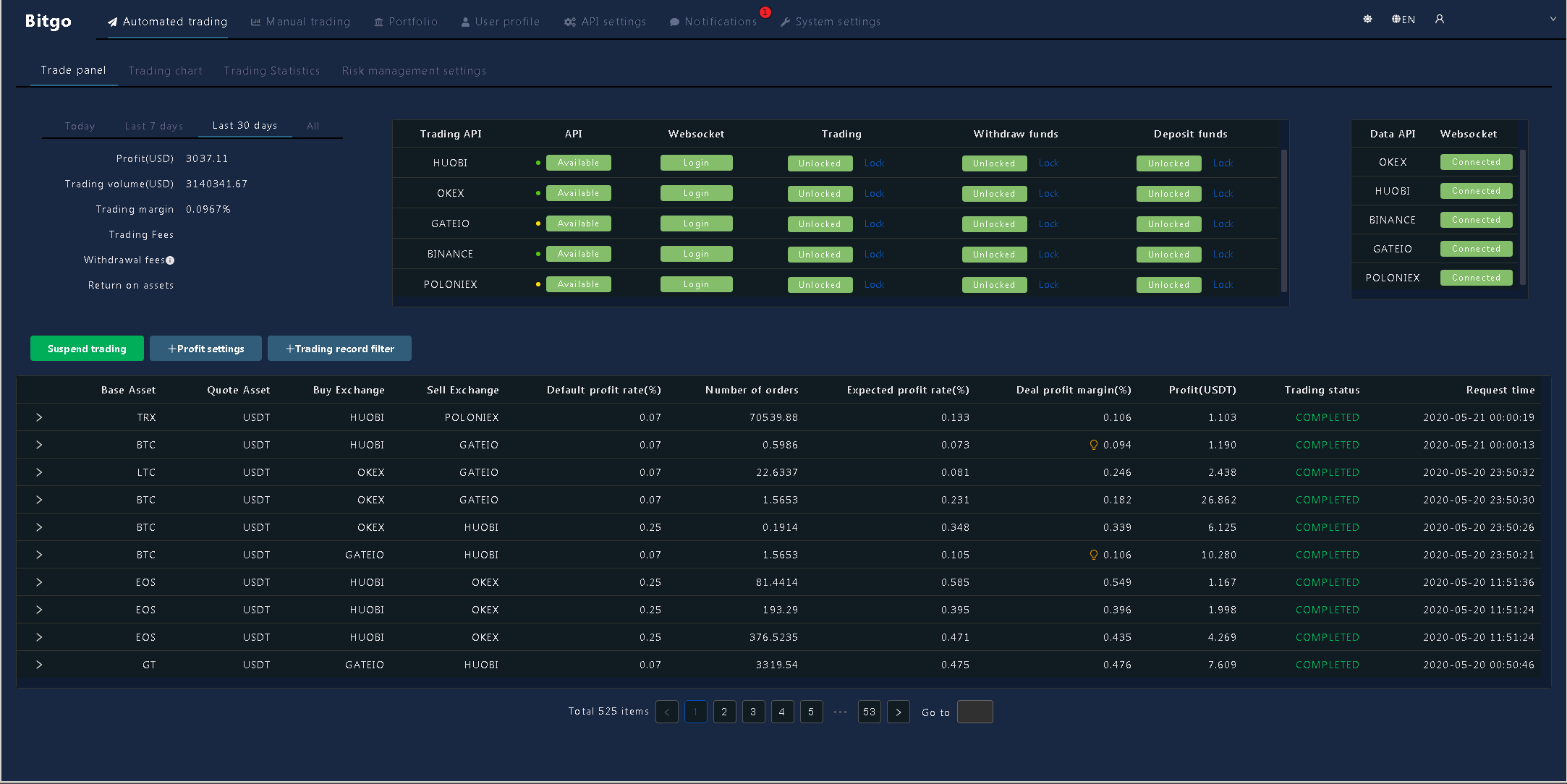Lock OKEX withdraw funds
The image size is (1567, 784).
(x=1048, y=194)
